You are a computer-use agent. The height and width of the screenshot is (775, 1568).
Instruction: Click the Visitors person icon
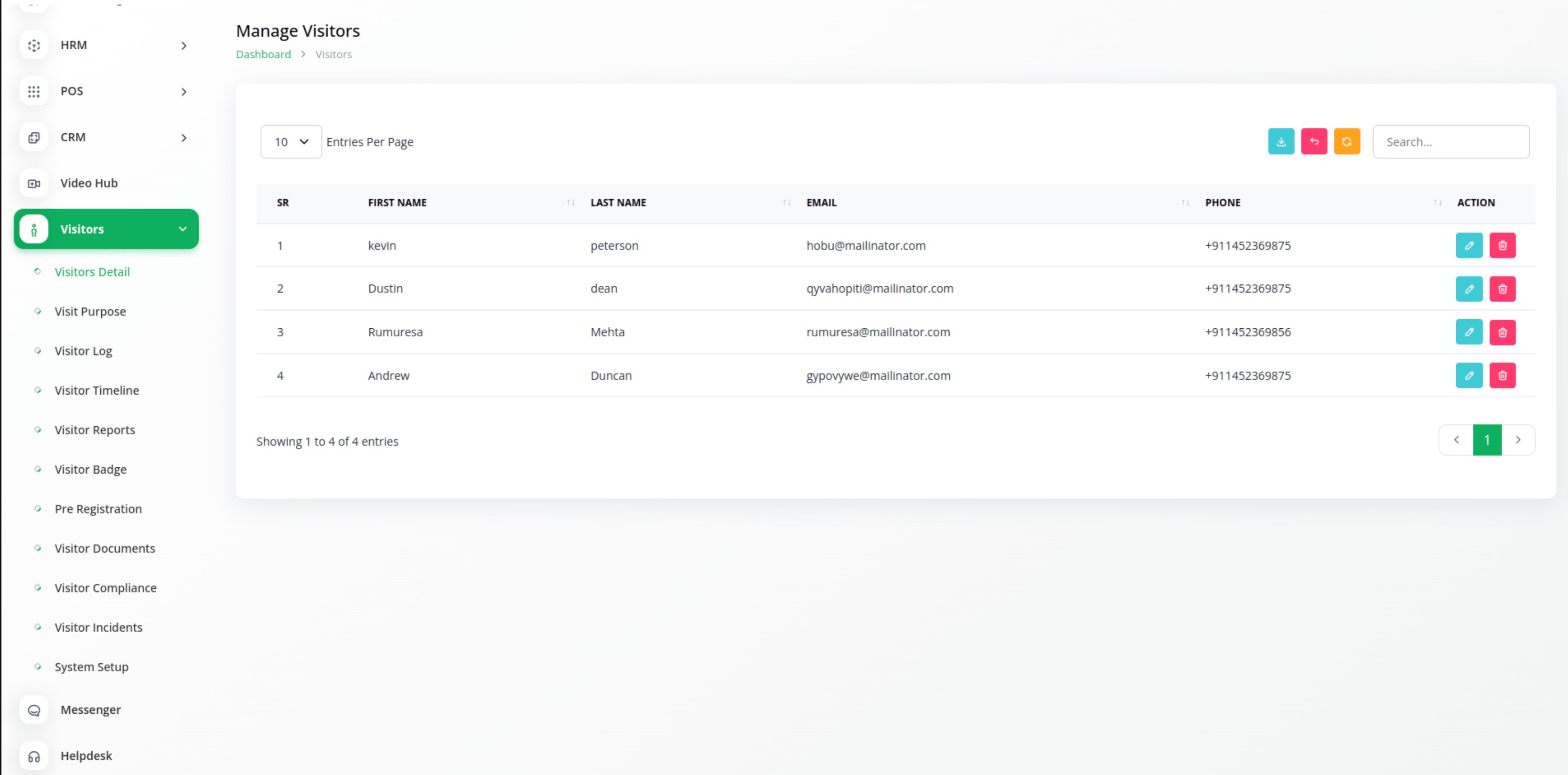34,229
